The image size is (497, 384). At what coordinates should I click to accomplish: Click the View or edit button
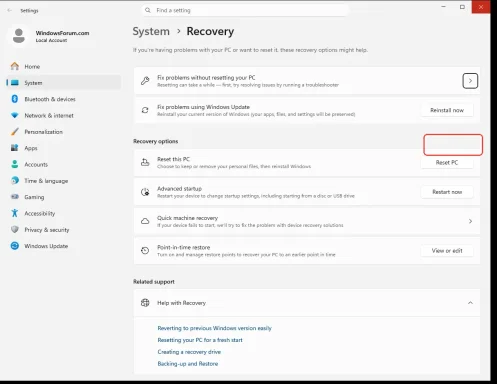coord(447,251)
